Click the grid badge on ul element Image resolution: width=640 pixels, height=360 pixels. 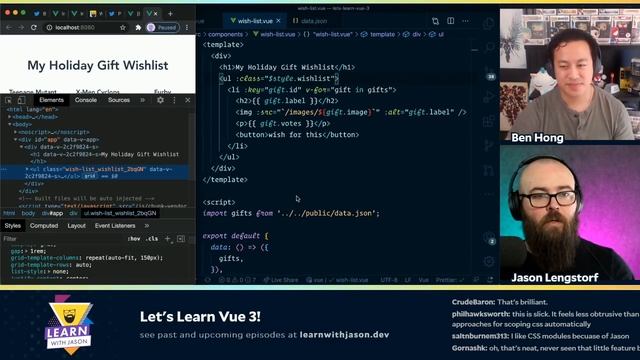[90, 176]
